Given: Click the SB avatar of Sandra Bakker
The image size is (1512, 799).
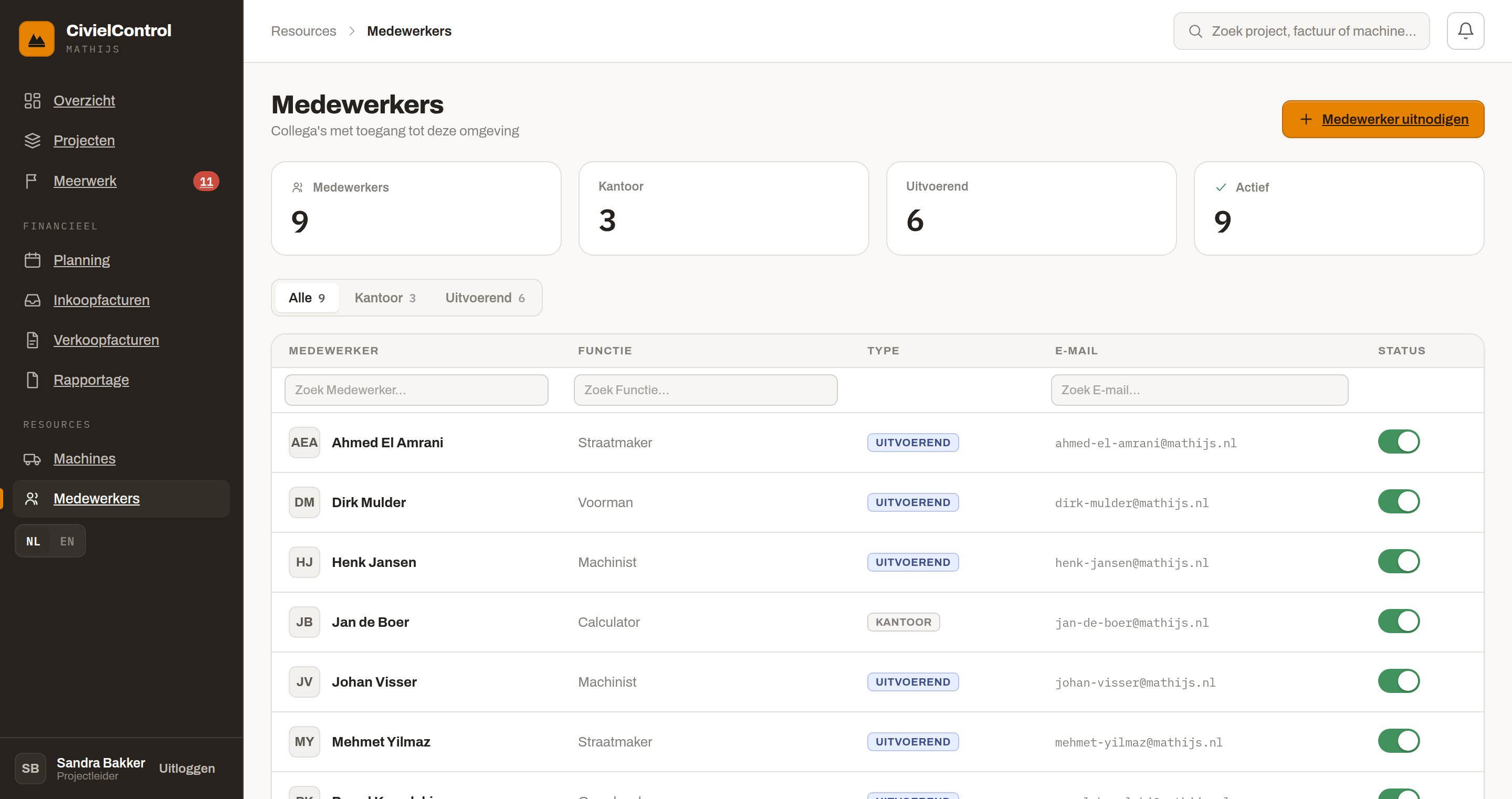Looking at the screenshot, I should pos(30,768).
